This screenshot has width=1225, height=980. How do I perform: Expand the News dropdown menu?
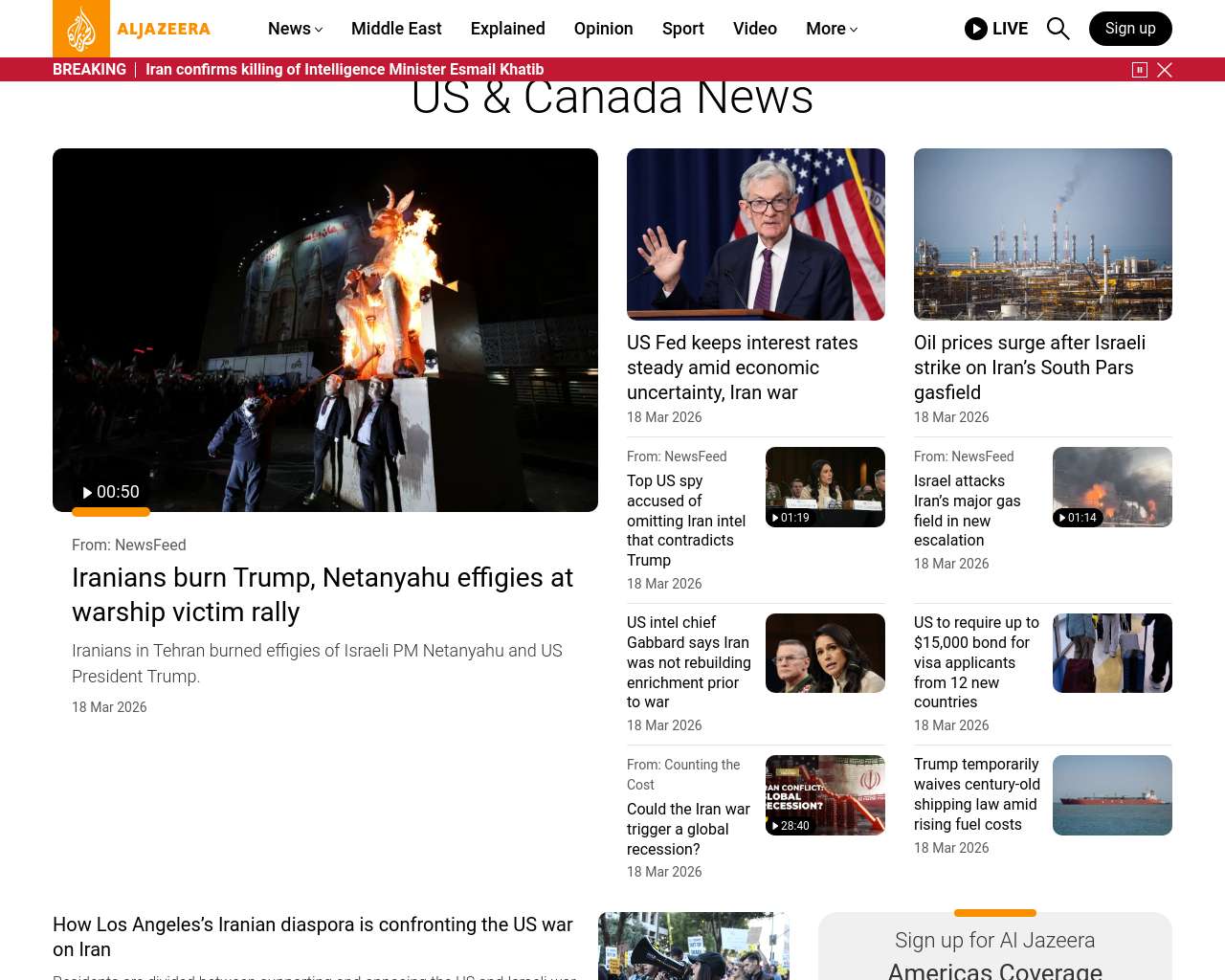tap(296, 29)
